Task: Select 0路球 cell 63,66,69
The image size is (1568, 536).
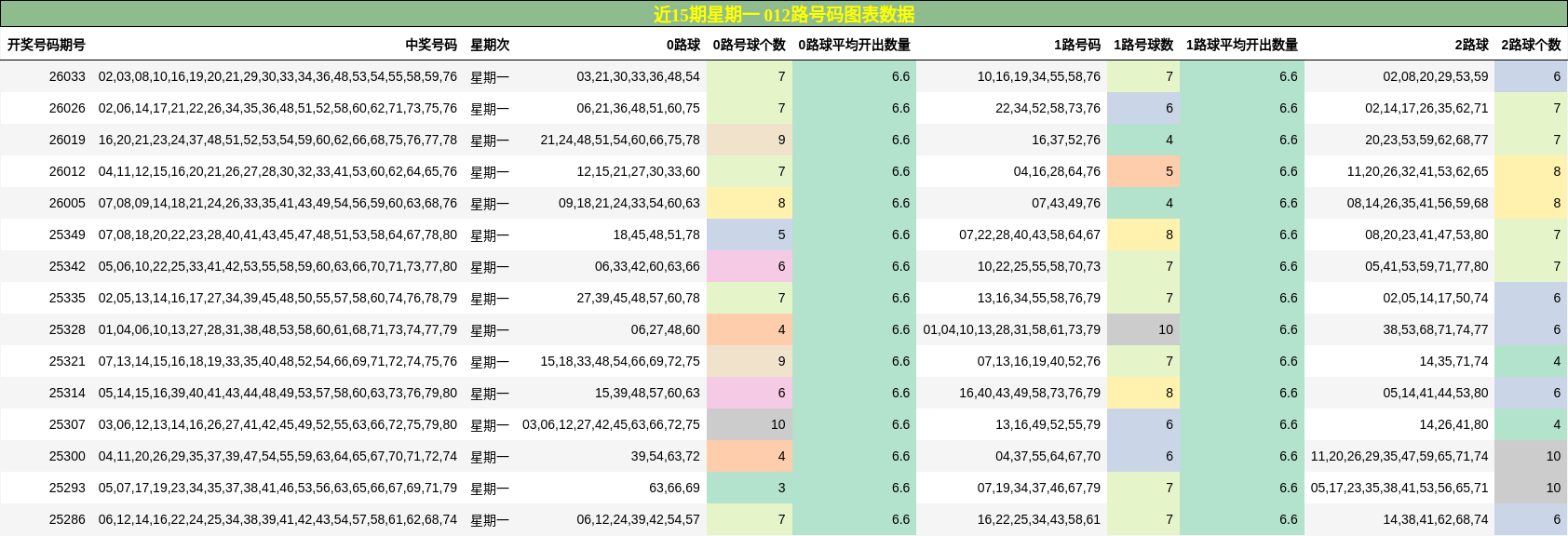Action: tap(674, 488)
